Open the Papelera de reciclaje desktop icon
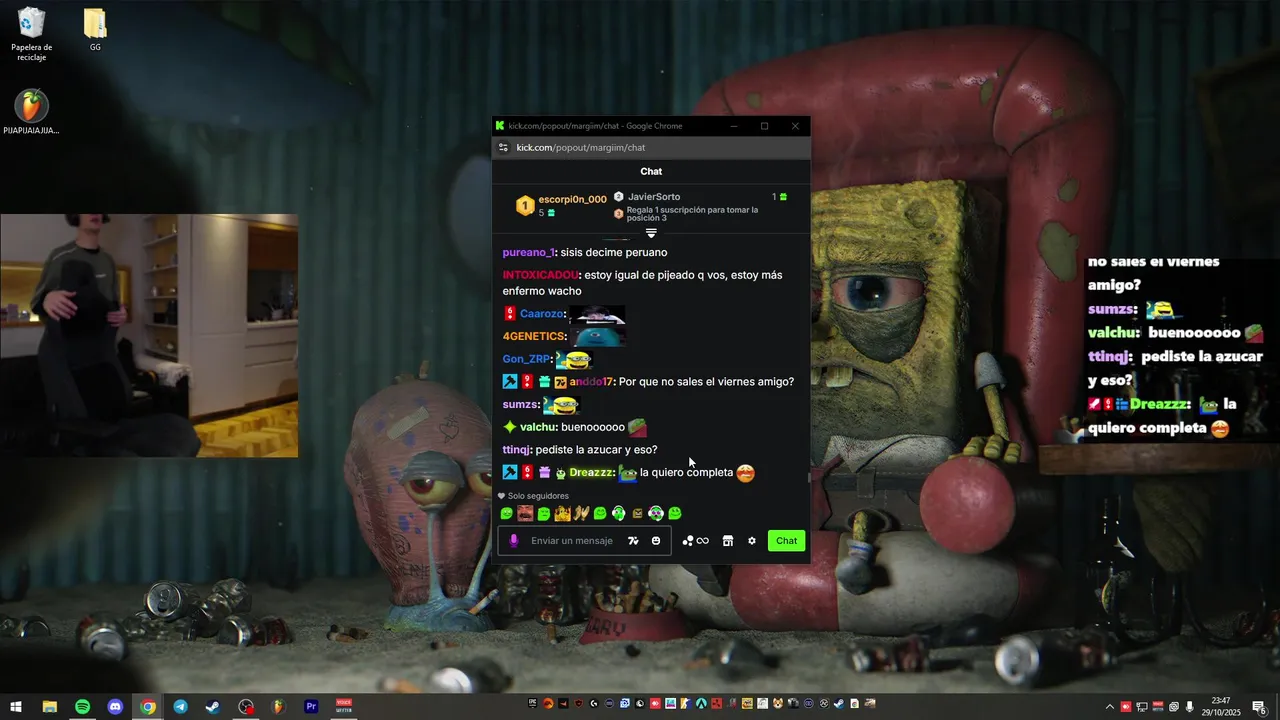Image resolution: width=1280 pixels, height=720 pixels. (32, 35)
